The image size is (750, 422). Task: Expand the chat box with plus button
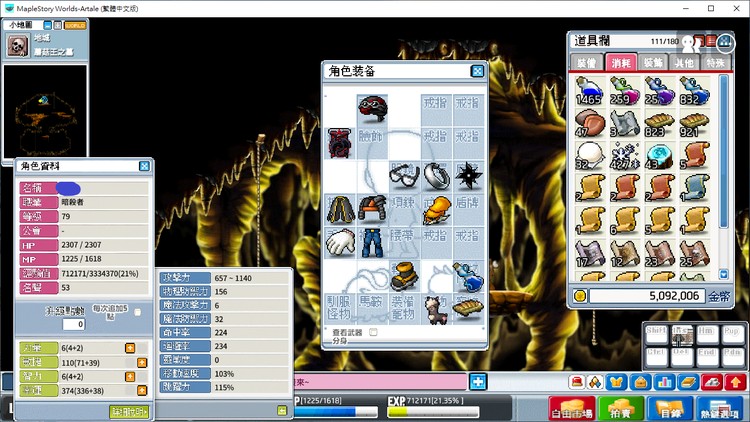pyautogui.click(x=478, y=382)
